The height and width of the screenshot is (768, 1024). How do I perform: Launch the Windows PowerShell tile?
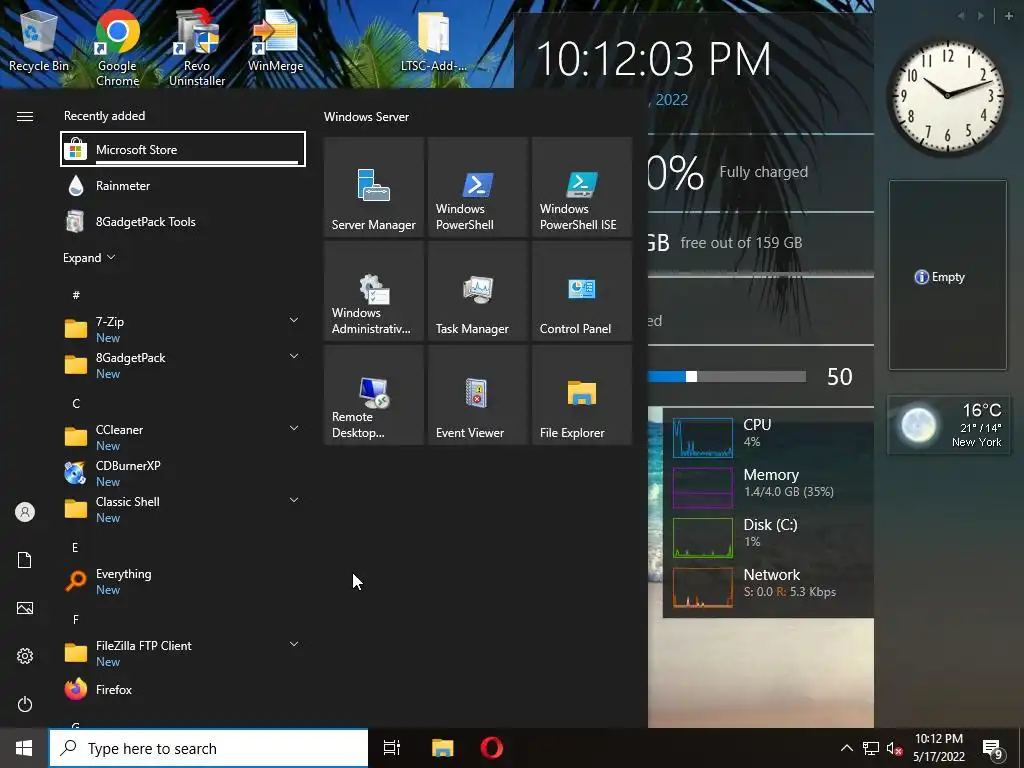pyautogui.click(x=477, y=187)
